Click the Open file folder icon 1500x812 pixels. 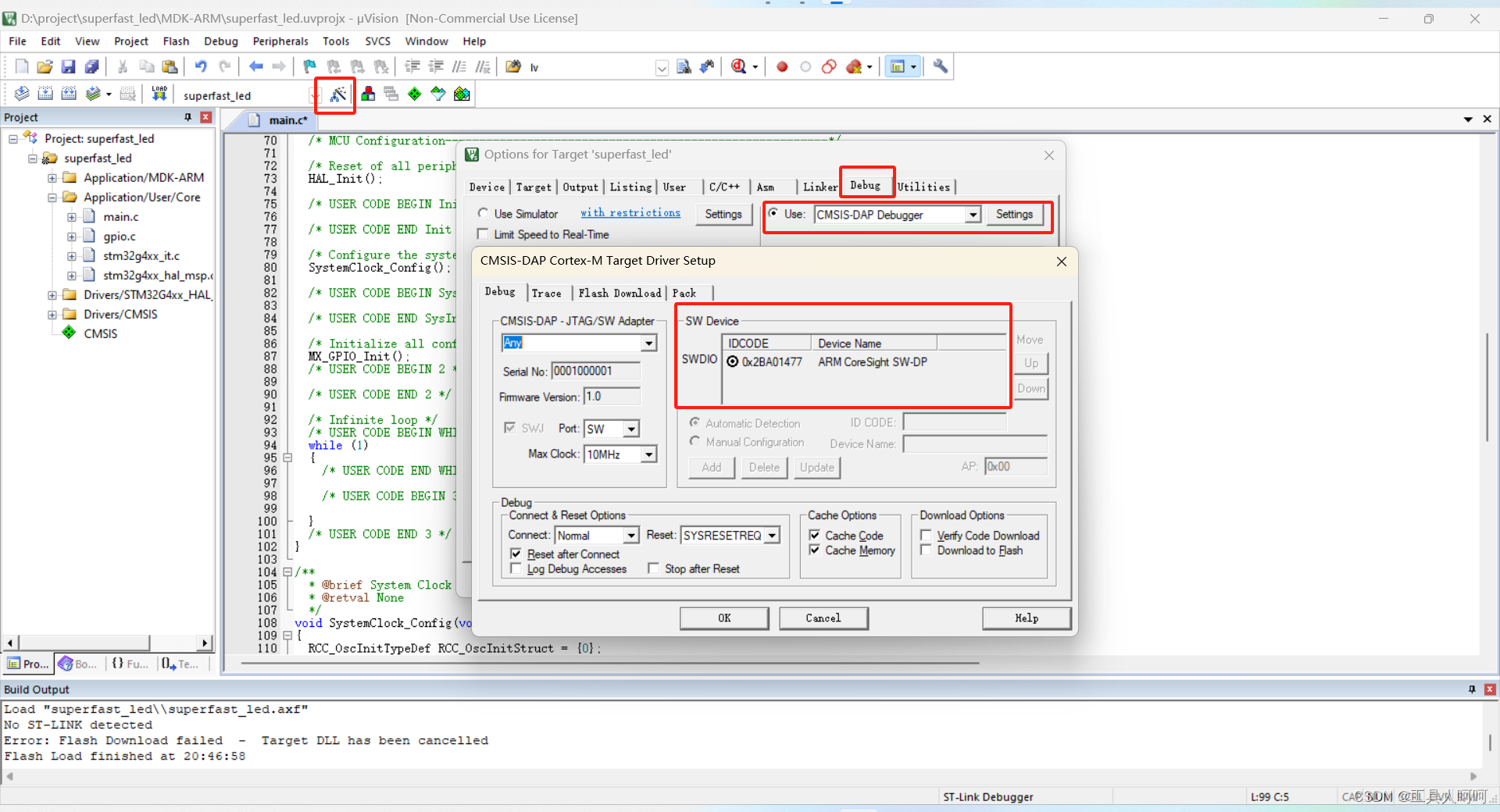click(x=45, y=67)
